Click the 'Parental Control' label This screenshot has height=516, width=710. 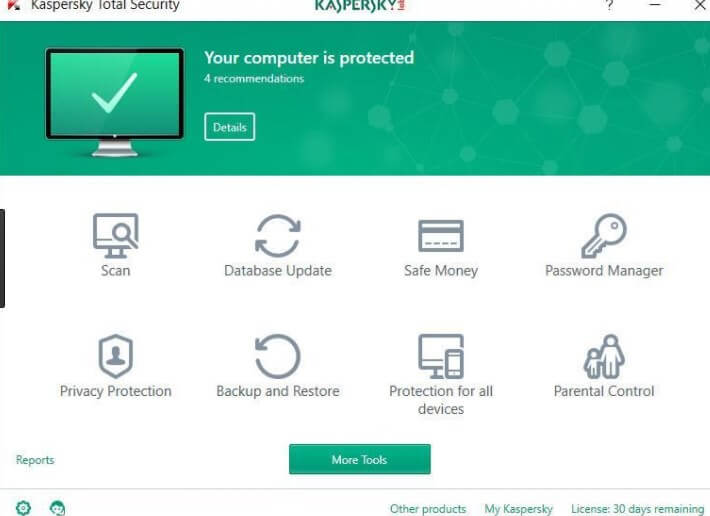604,391
